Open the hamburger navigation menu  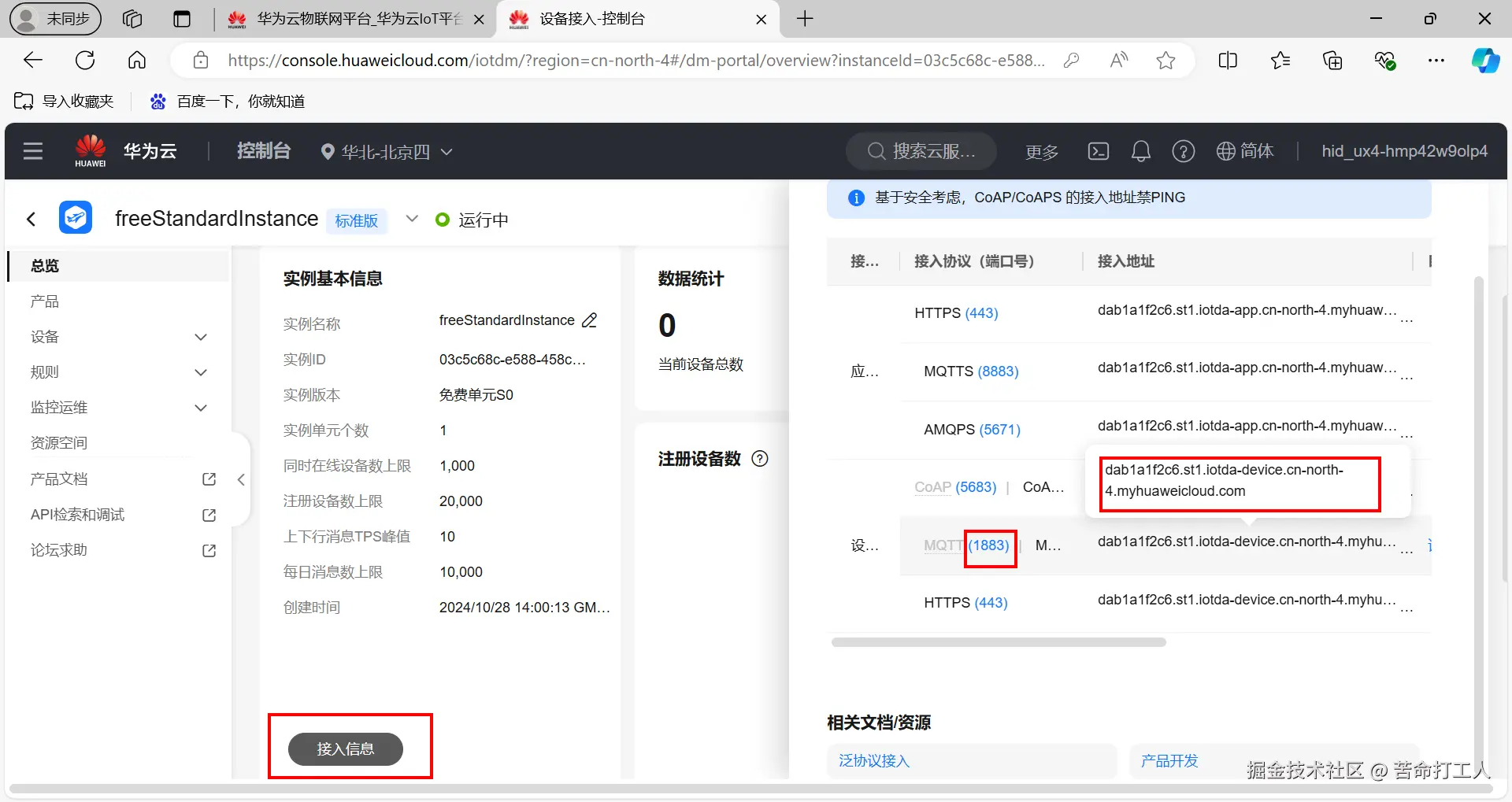click(x=32, y=151)
